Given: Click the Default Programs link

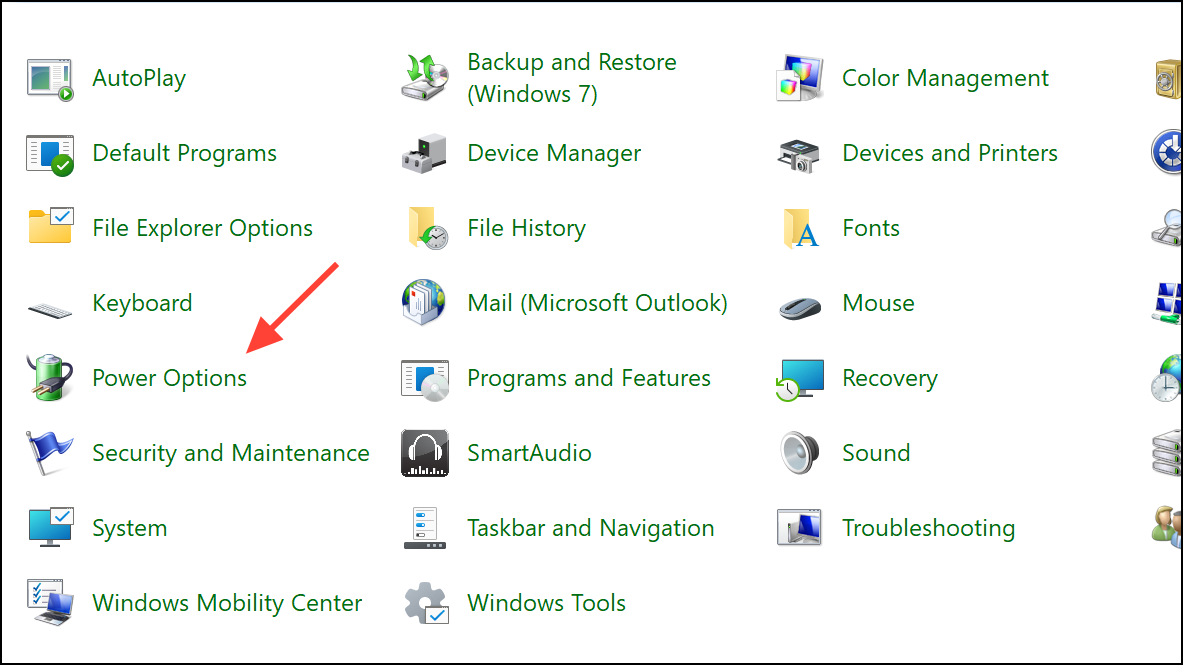Looking at the screenshot, I should 184,152.
